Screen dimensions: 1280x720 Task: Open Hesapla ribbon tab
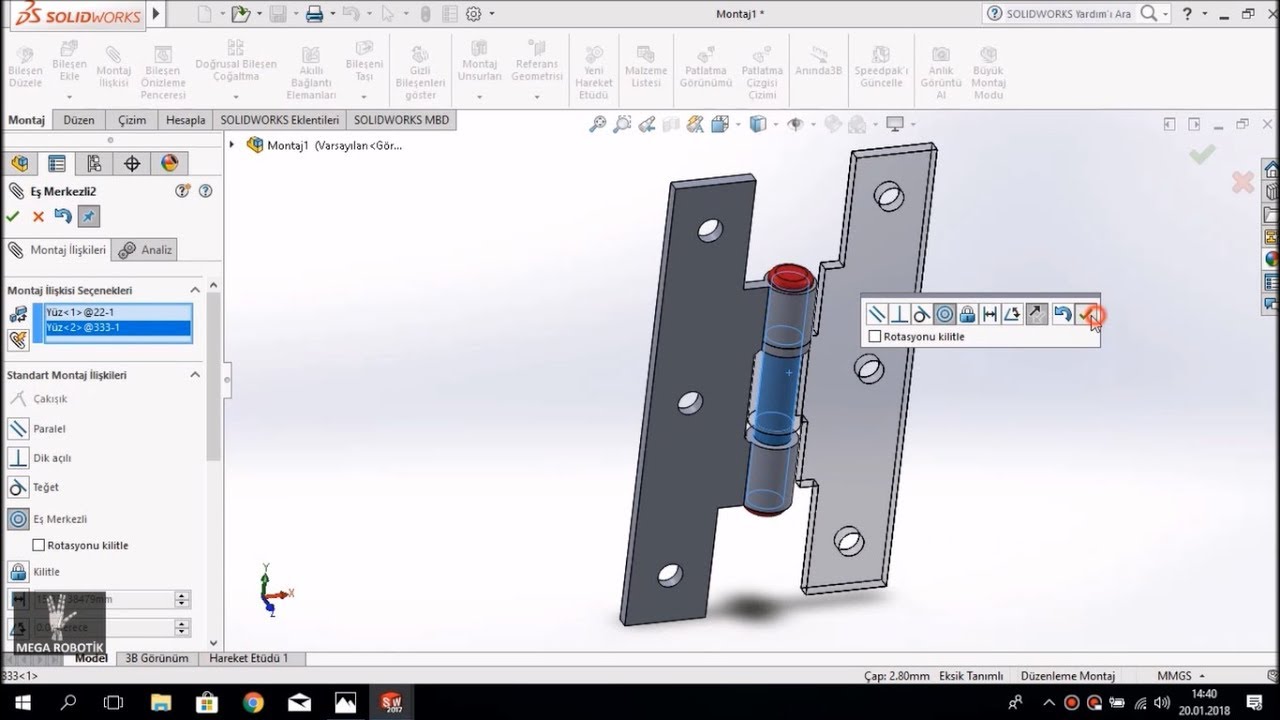point(186,120)
